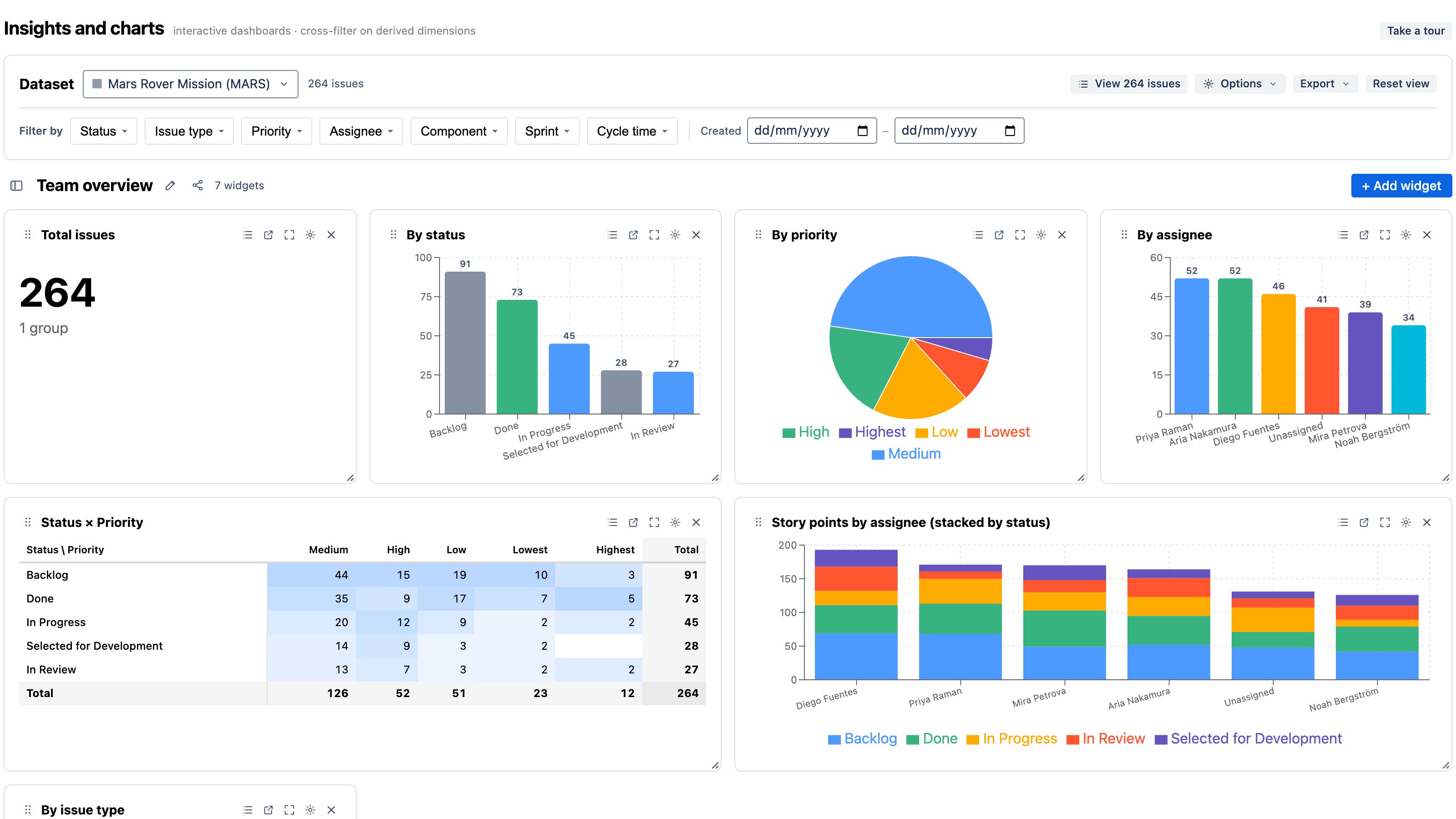
Task: Open Story points widget settings gear
Action: (x=1406, y=522)
